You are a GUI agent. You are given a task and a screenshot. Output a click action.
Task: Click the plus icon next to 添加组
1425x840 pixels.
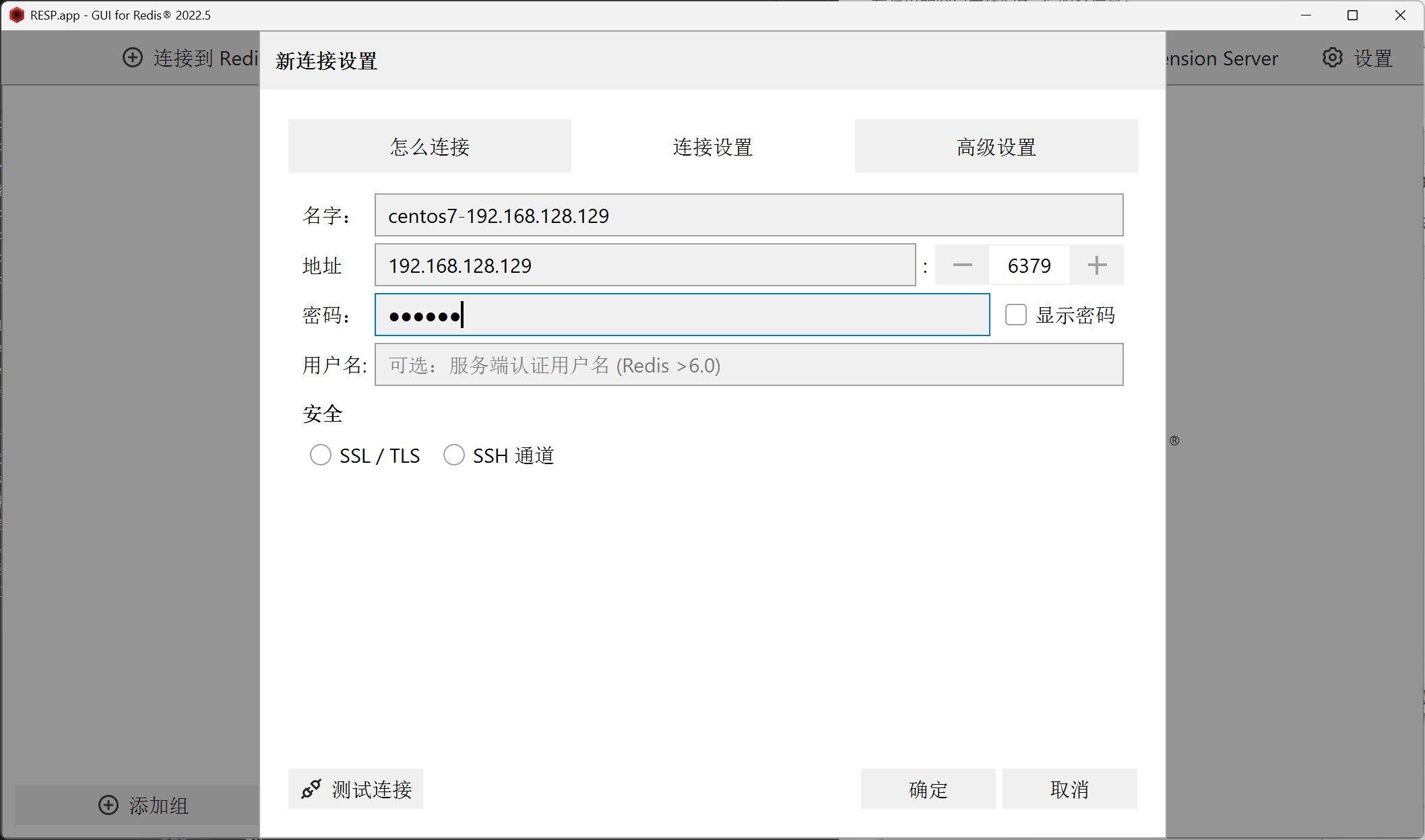pos(108,805)
